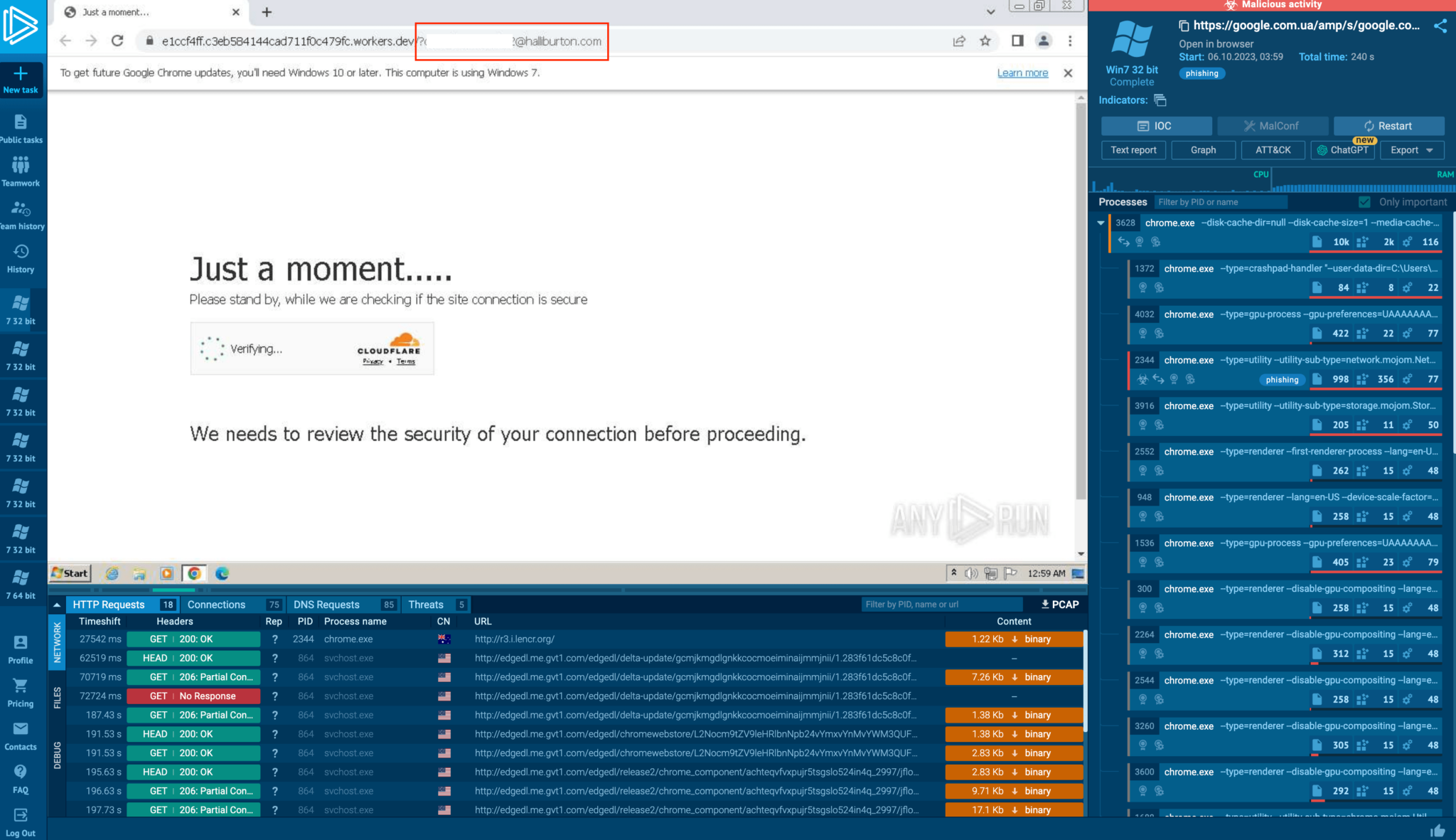This screenshot has width=1456, height=840.
Task: Download PCAP file
Action: point(1060,605)
